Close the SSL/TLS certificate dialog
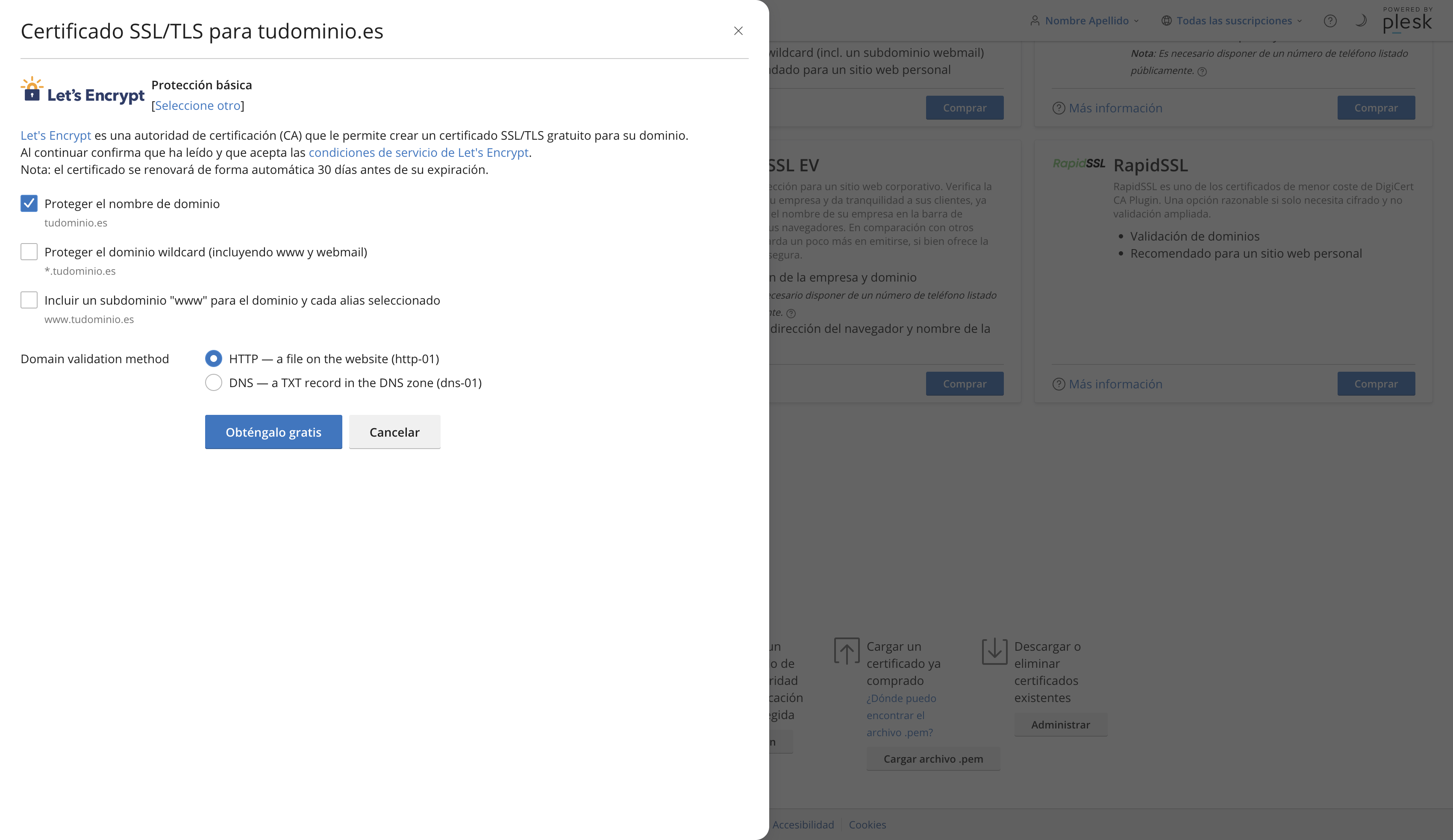 (x=738, y=31)
